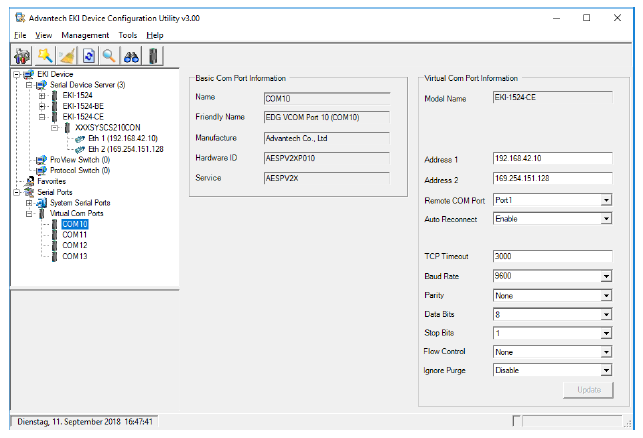Click the device icon beside EKI-1524-BE
The width and height of the screenshot is (643, 438).
click(54, 106)
